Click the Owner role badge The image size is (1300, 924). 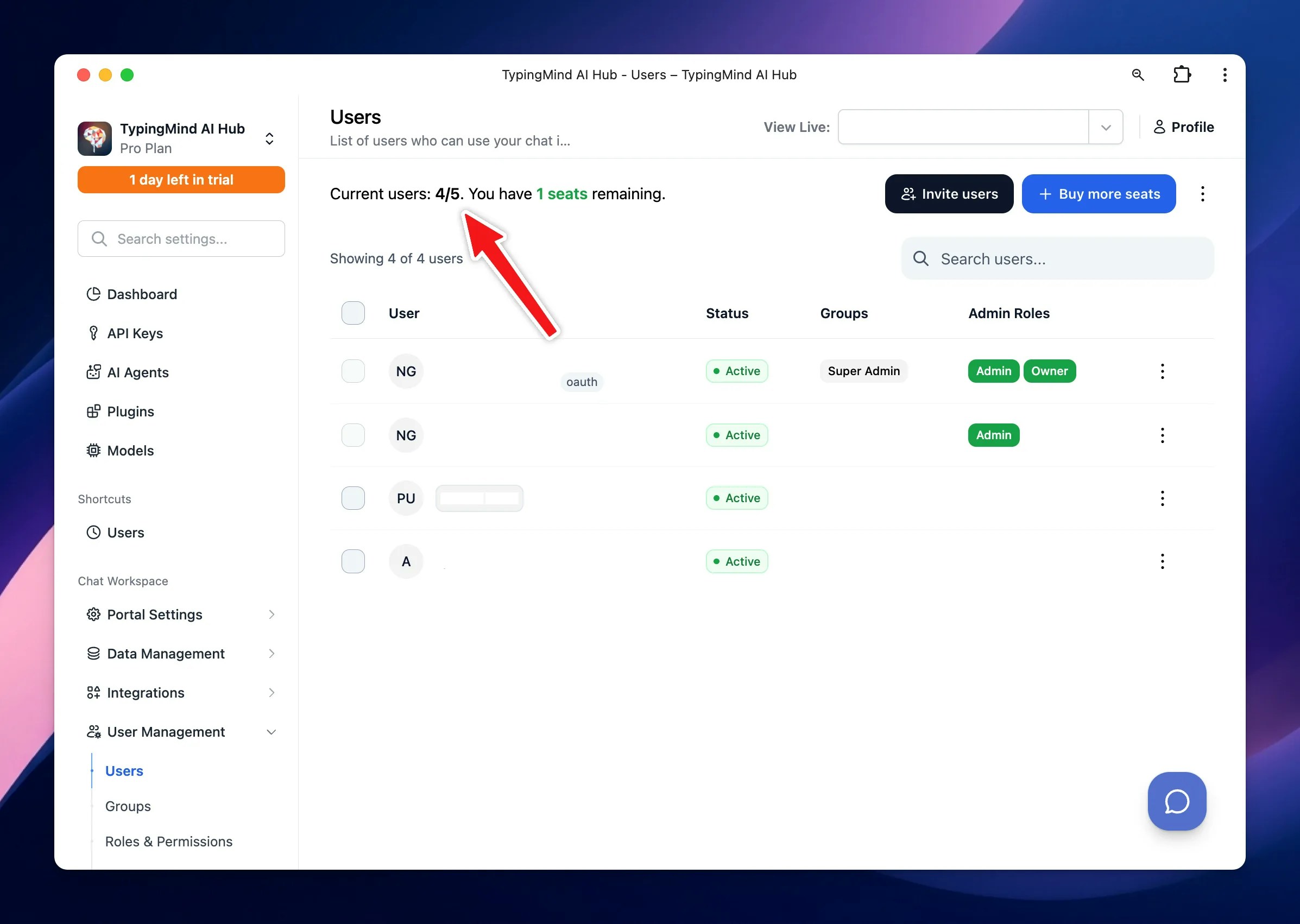(1049, 371)
